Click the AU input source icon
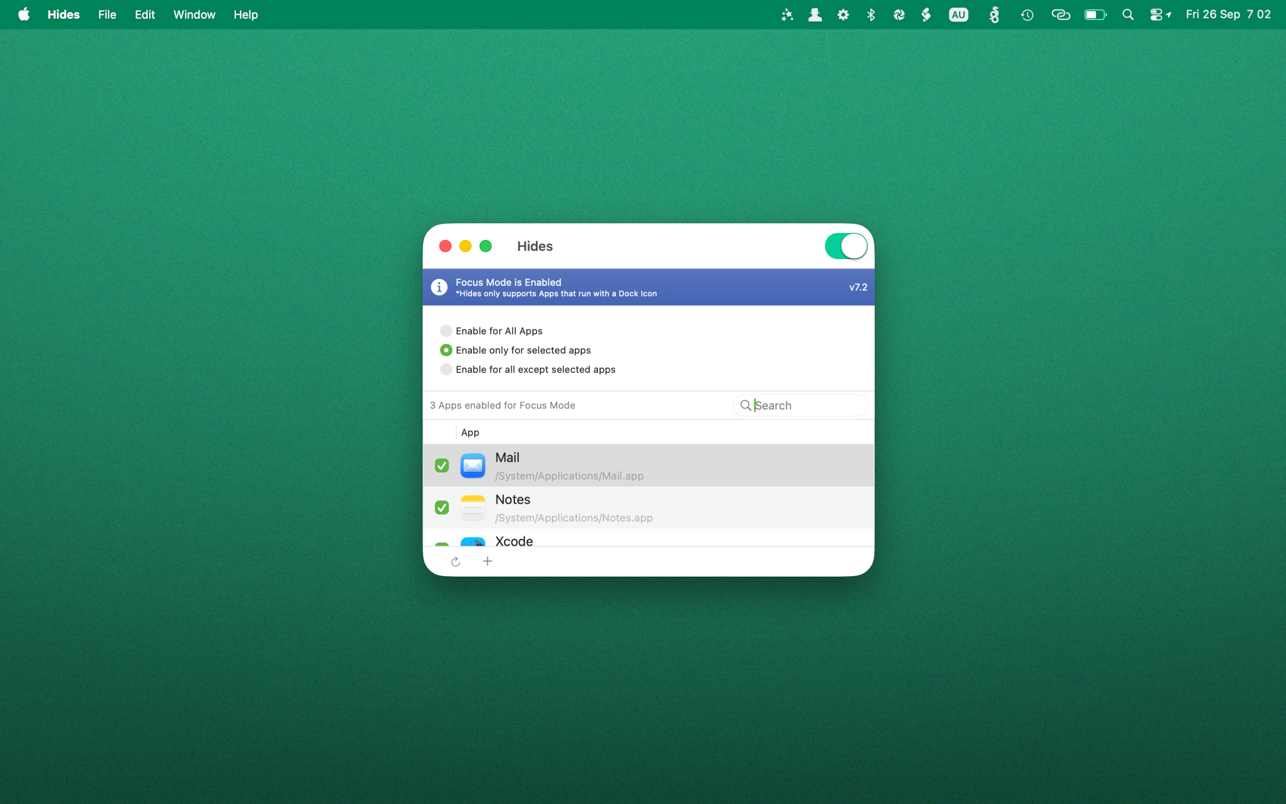1286x804 pixels. 958,15
